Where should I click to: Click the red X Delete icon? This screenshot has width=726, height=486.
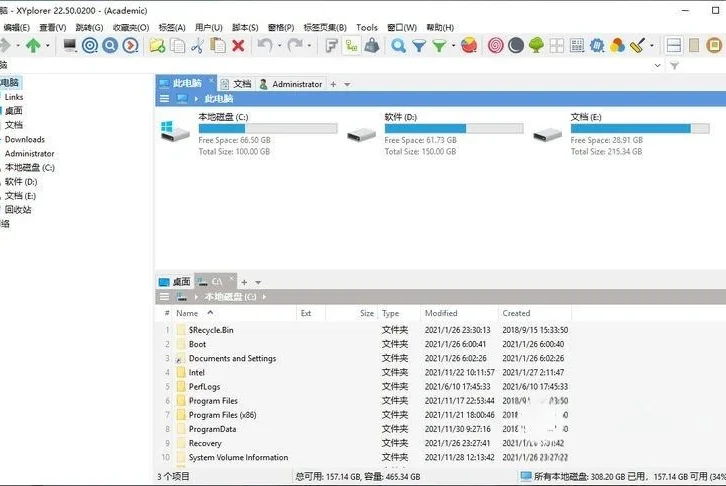click(x=238, y=45)
